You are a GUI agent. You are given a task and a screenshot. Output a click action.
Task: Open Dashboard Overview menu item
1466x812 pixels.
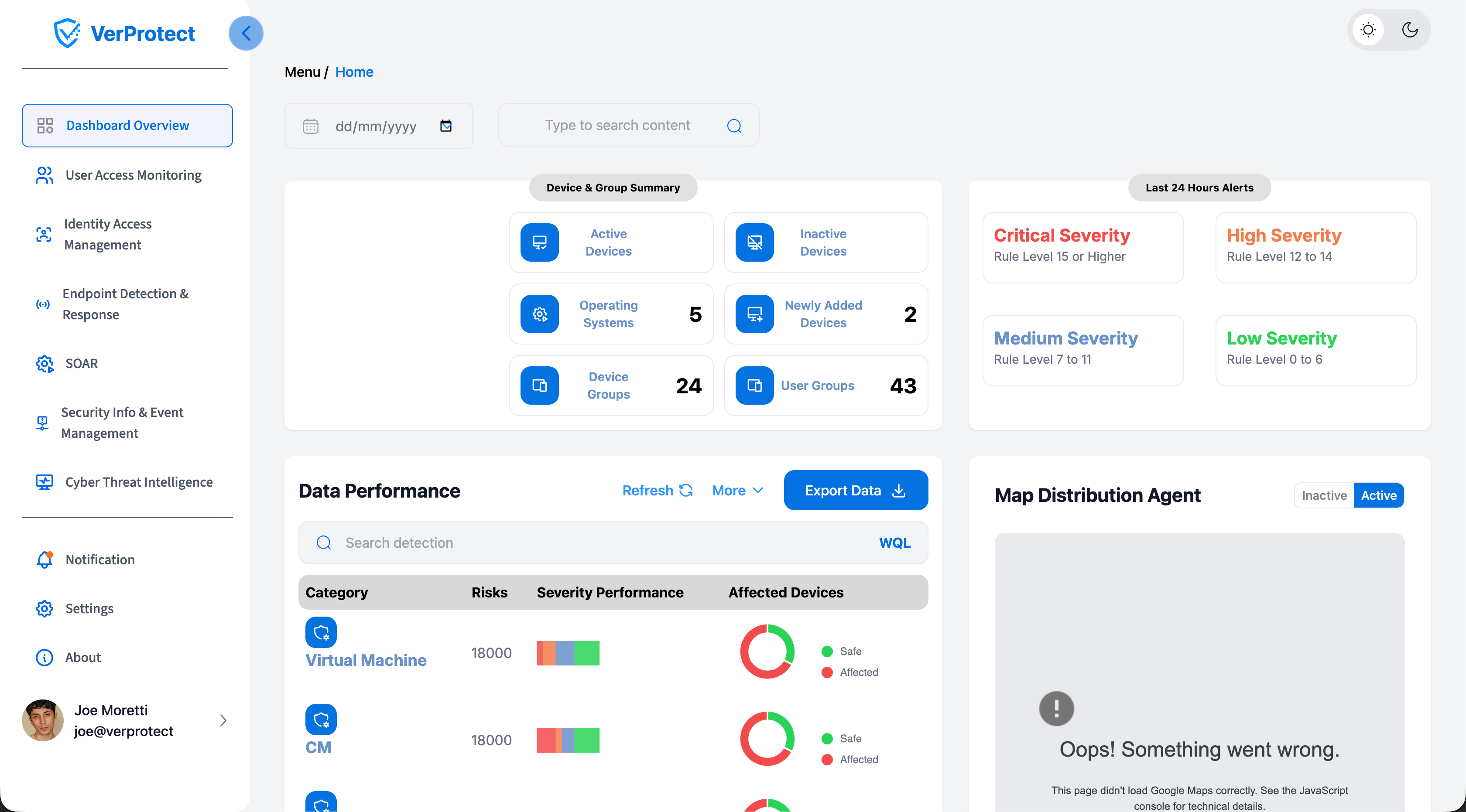(x=127, y=126)
